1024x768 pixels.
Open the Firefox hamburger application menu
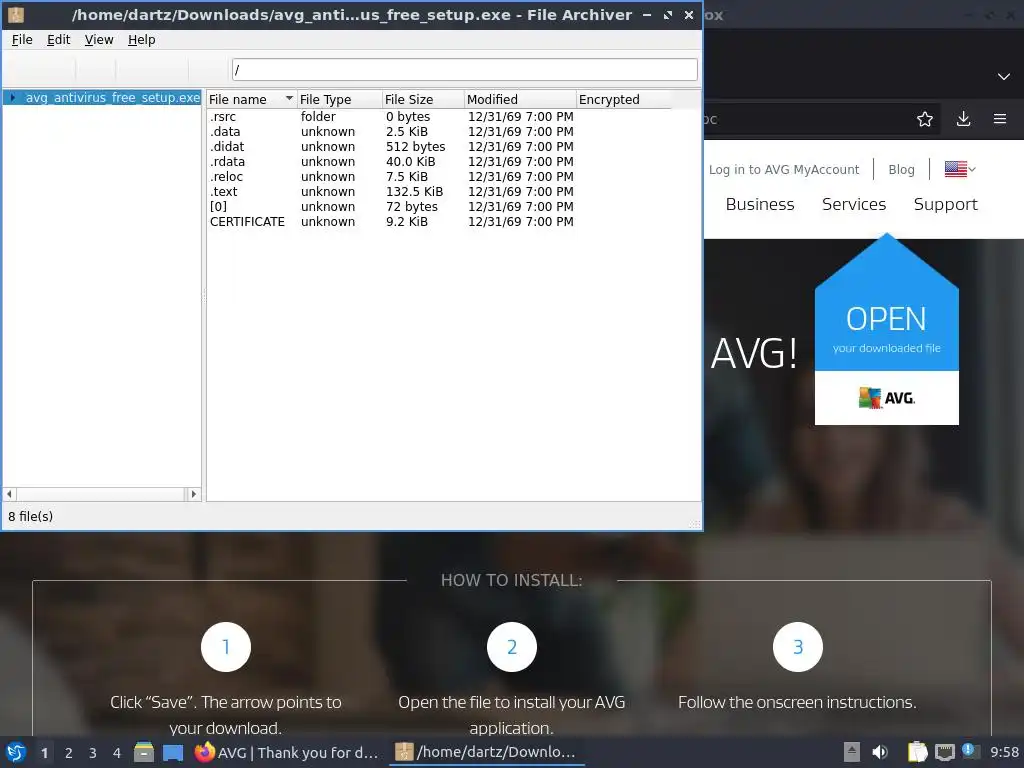1000,119
